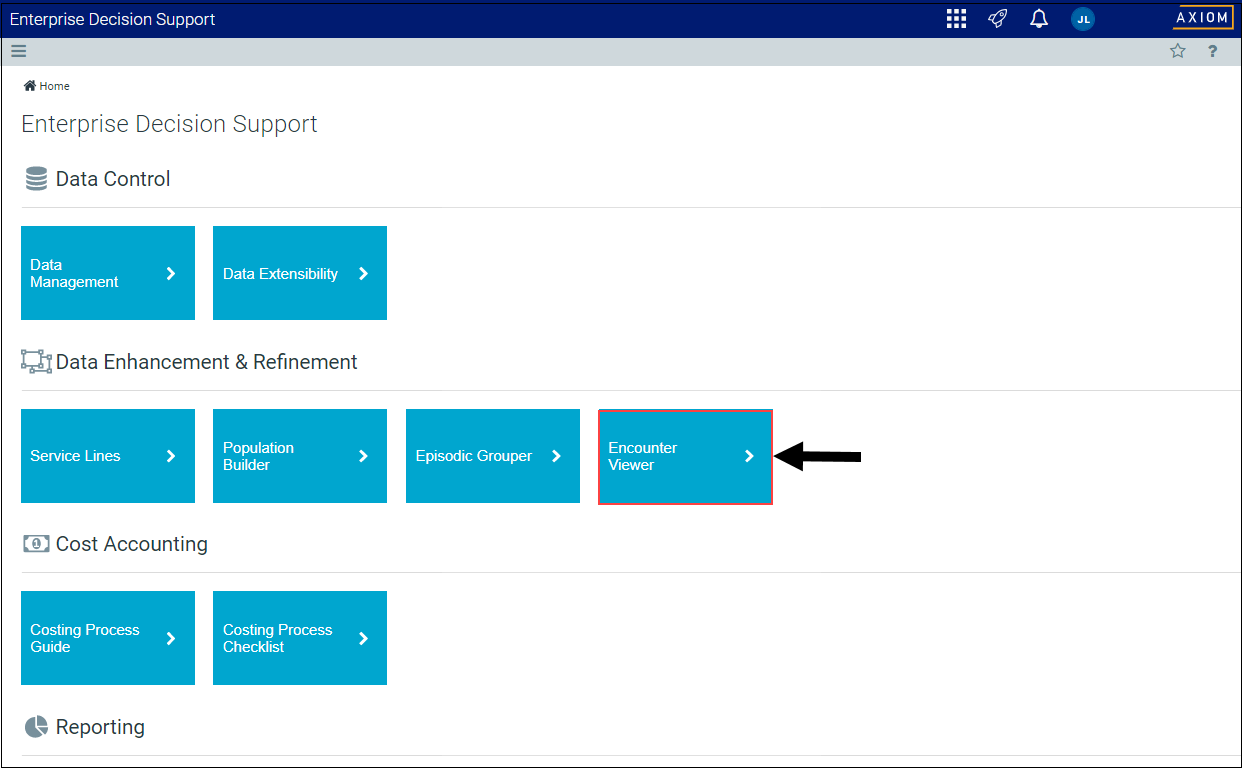This screenshot has height=768, width=1242.
Task: Open the JL user profile avatar
Action: click(x=1082, y=19)
